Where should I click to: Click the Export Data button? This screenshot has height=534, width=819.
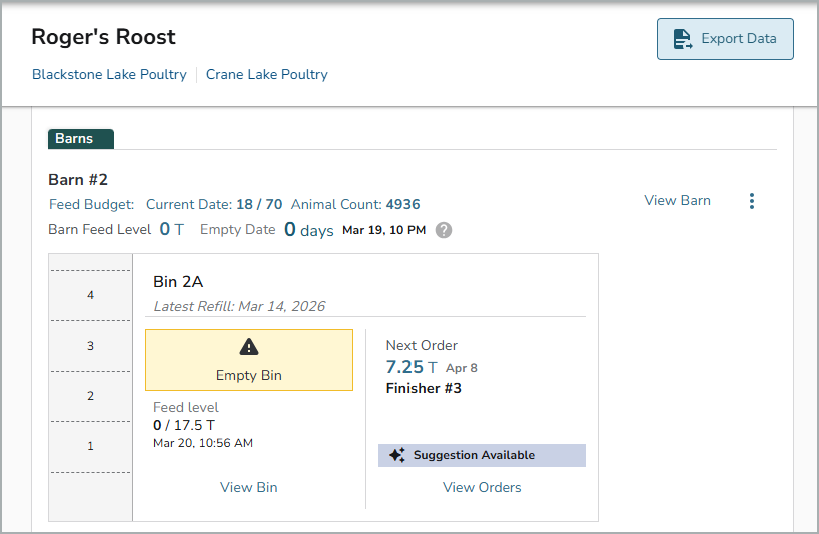click(725, 39)
